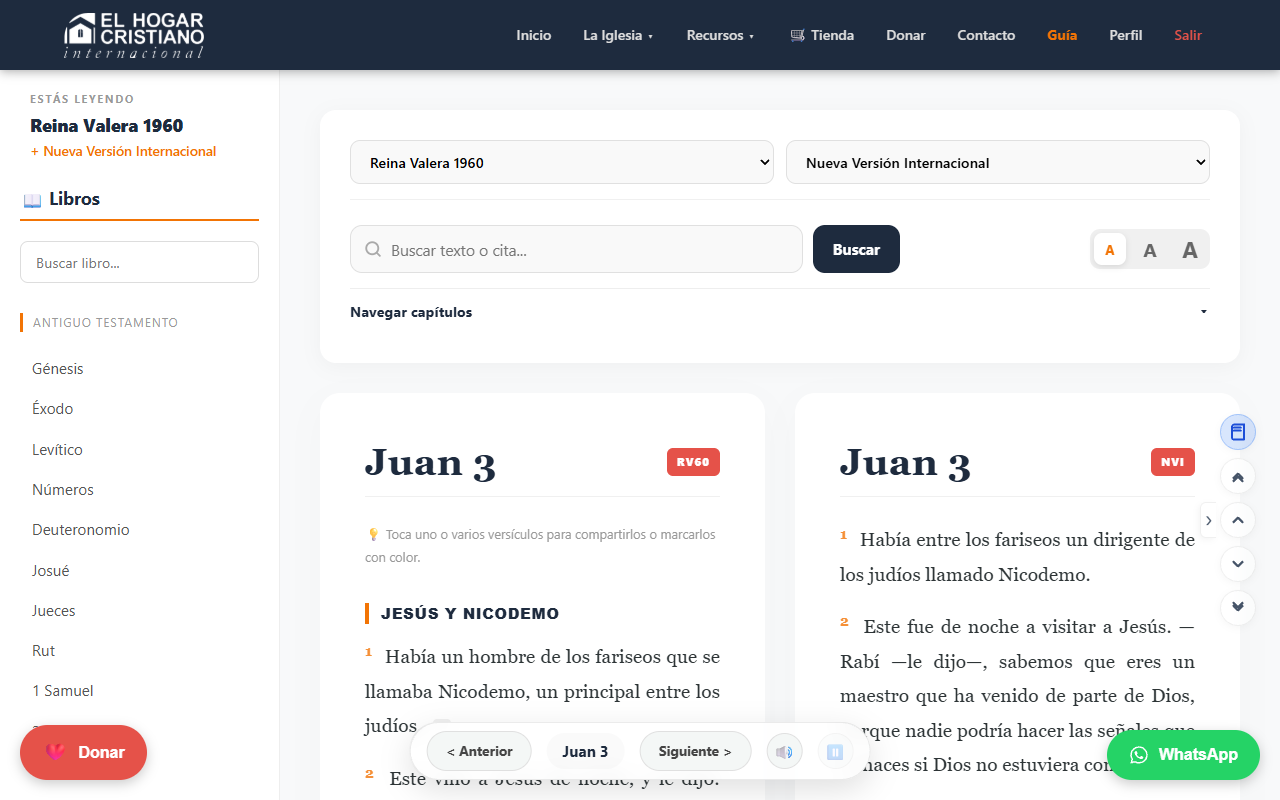This screenshot has height=800, width=1280.
Task: Go to the Anterior chapter
Action: [x=480, y=752]
